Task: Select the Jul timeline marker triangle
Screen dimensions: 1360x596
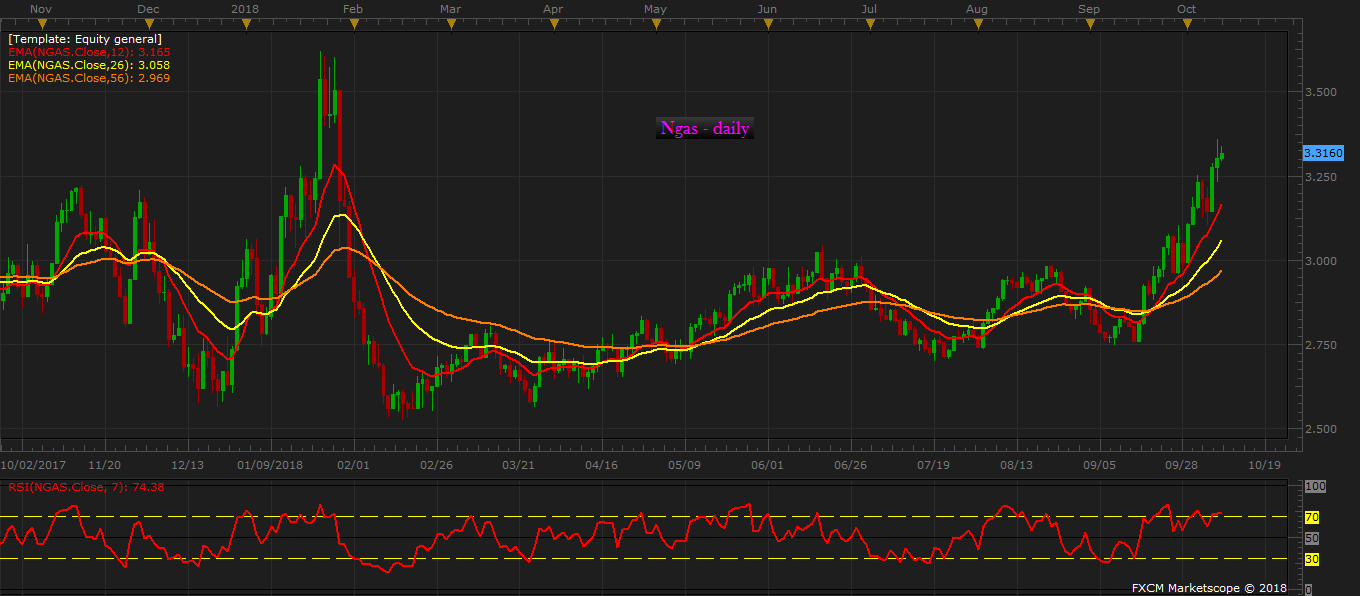Action: pos(870,24)
